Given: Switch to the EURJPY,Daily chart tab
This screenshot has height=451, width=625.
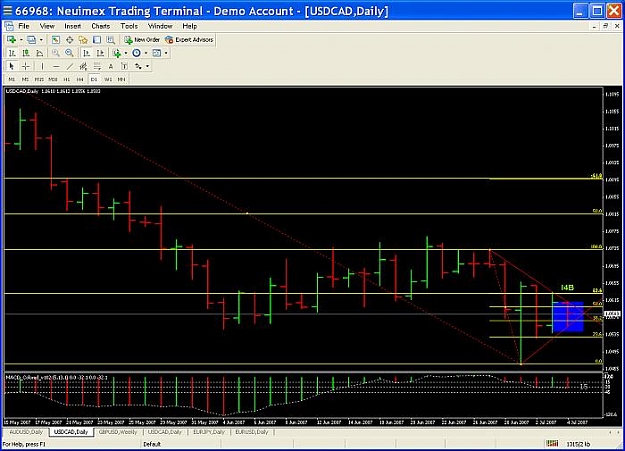Looking at the screenshot, I should (209, 432).
